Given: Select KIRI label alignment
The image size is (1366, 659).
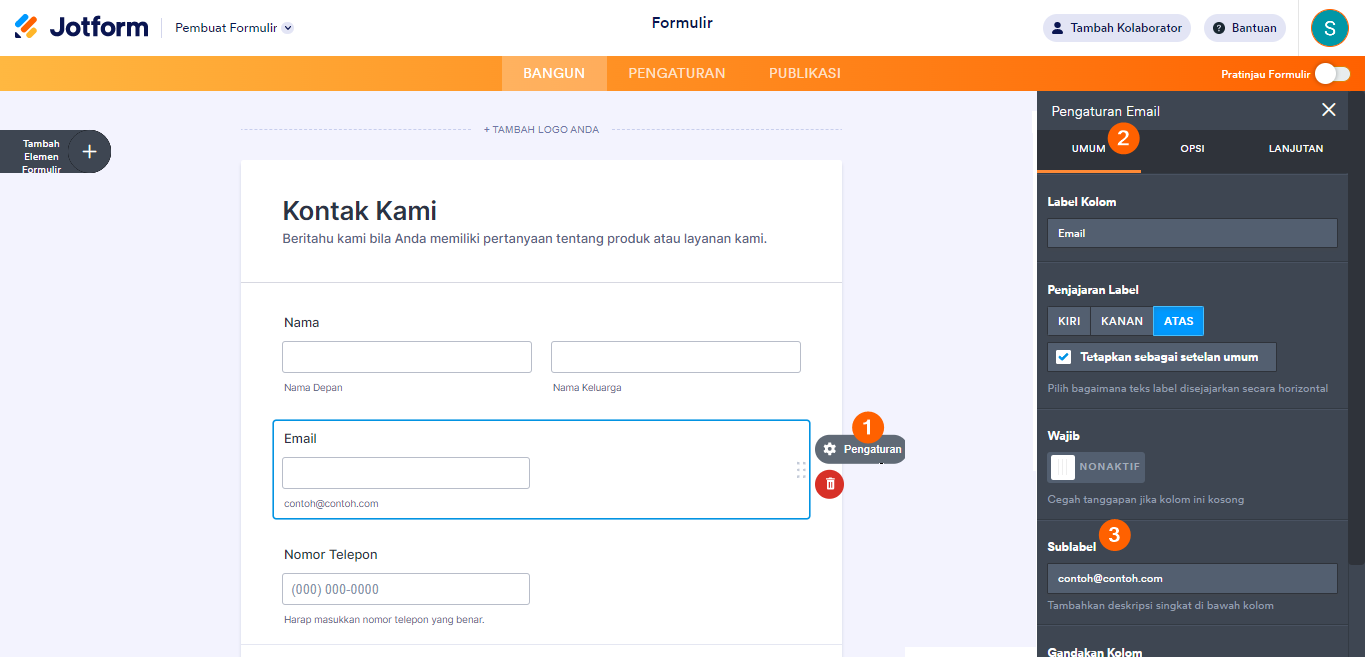Looking at the screenshot, I should pos(1068,320).
